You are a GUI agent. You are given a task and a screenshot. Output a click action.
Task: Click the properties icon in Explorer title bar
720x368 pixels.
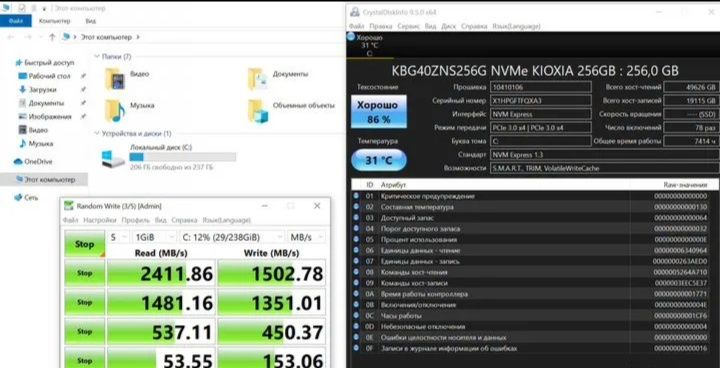[x=22, y=8]
